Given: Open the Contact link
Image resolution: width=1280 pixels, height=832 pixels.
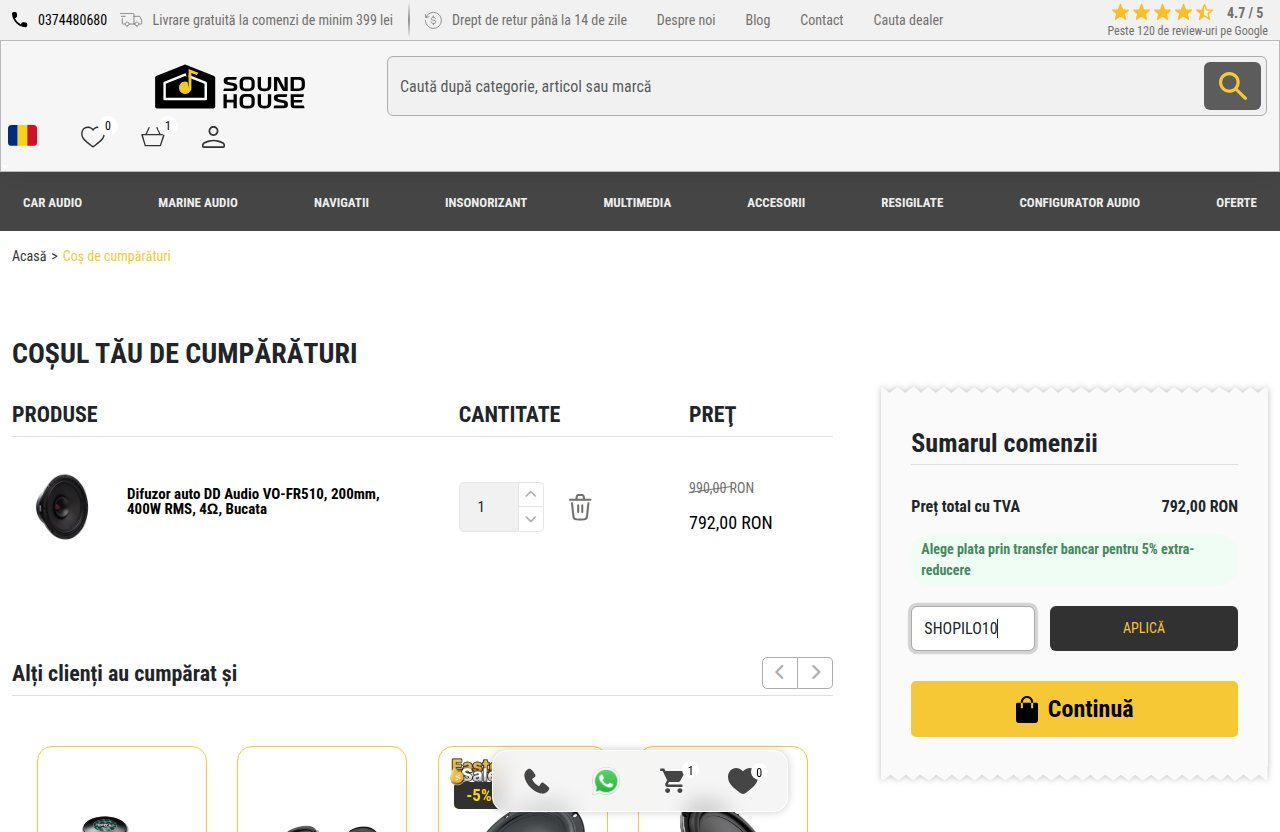Looking at the screenshot, I should coord(822,20).
